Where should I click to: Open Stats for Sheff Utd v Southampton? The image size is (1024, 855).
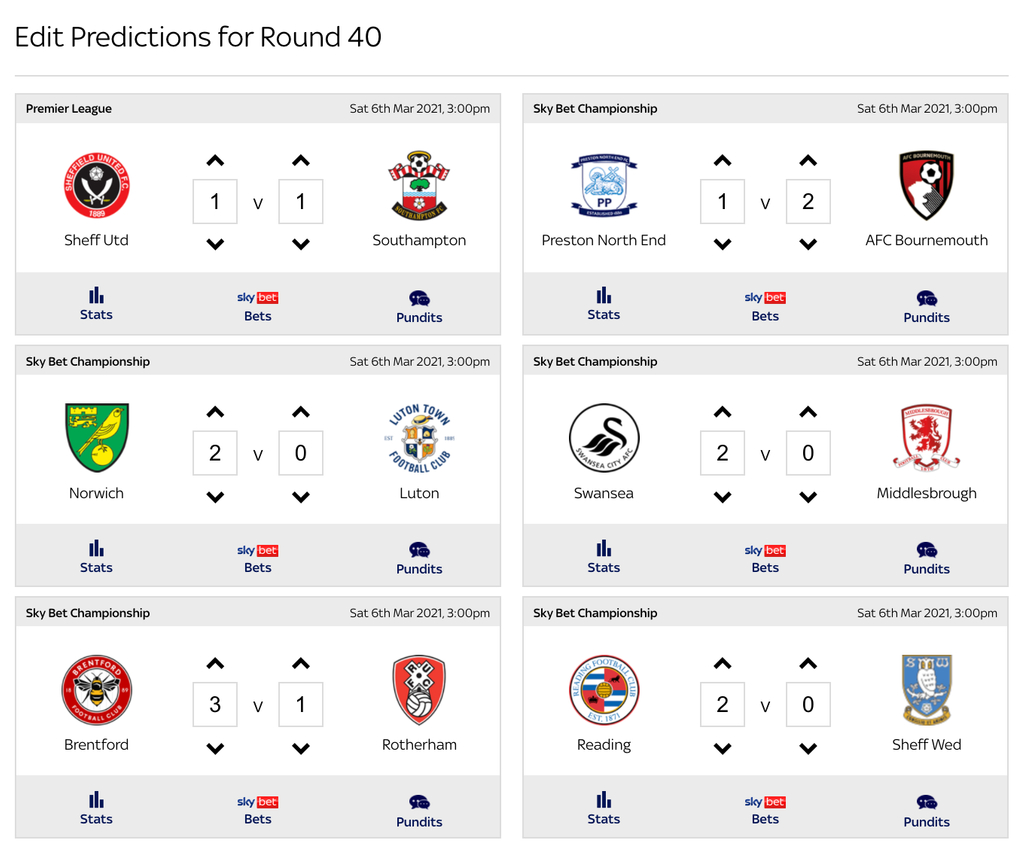click(96, 304)
